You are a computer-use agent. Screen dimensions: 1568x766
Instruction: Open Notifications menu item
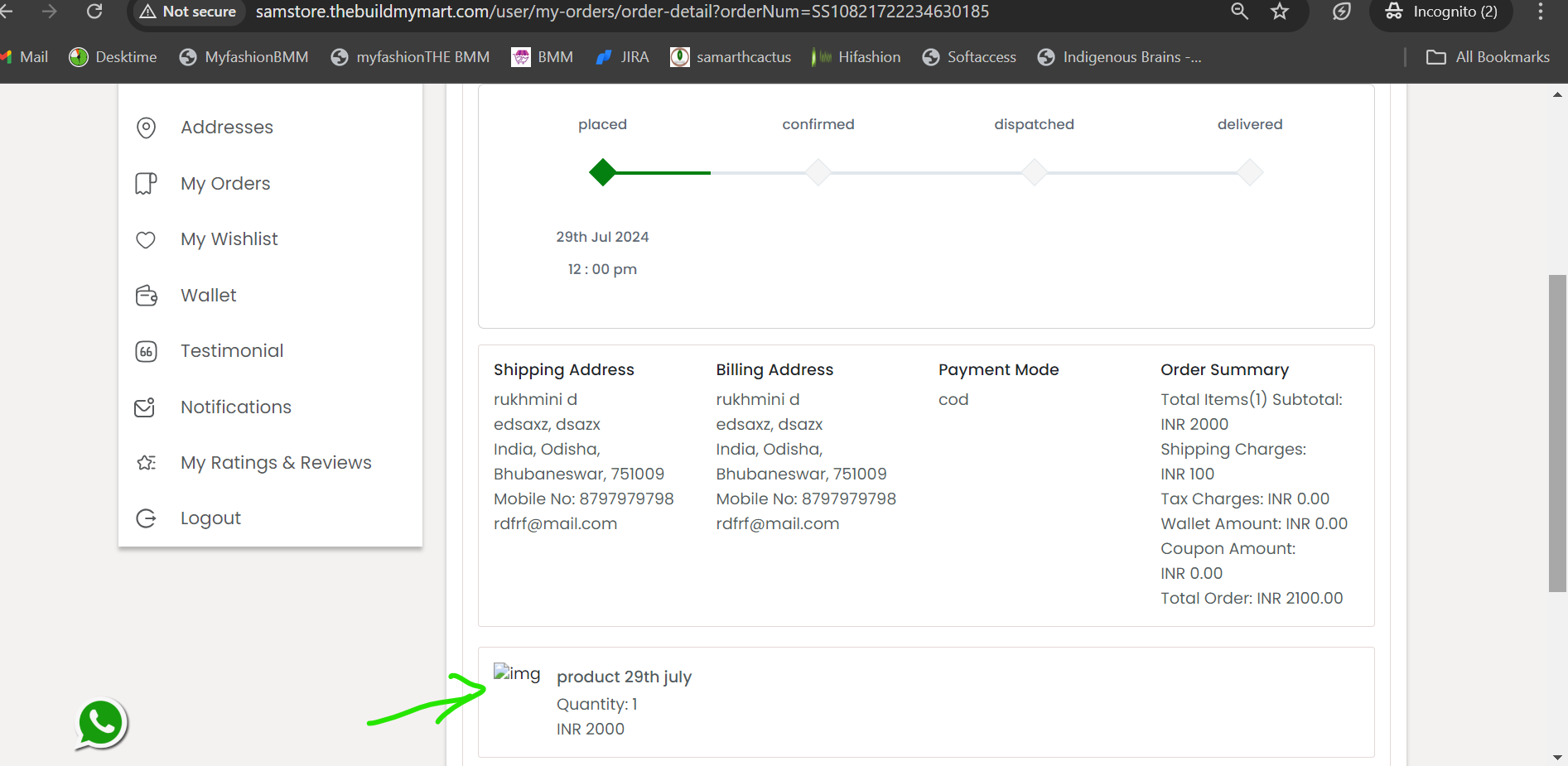tap(236, 407)
